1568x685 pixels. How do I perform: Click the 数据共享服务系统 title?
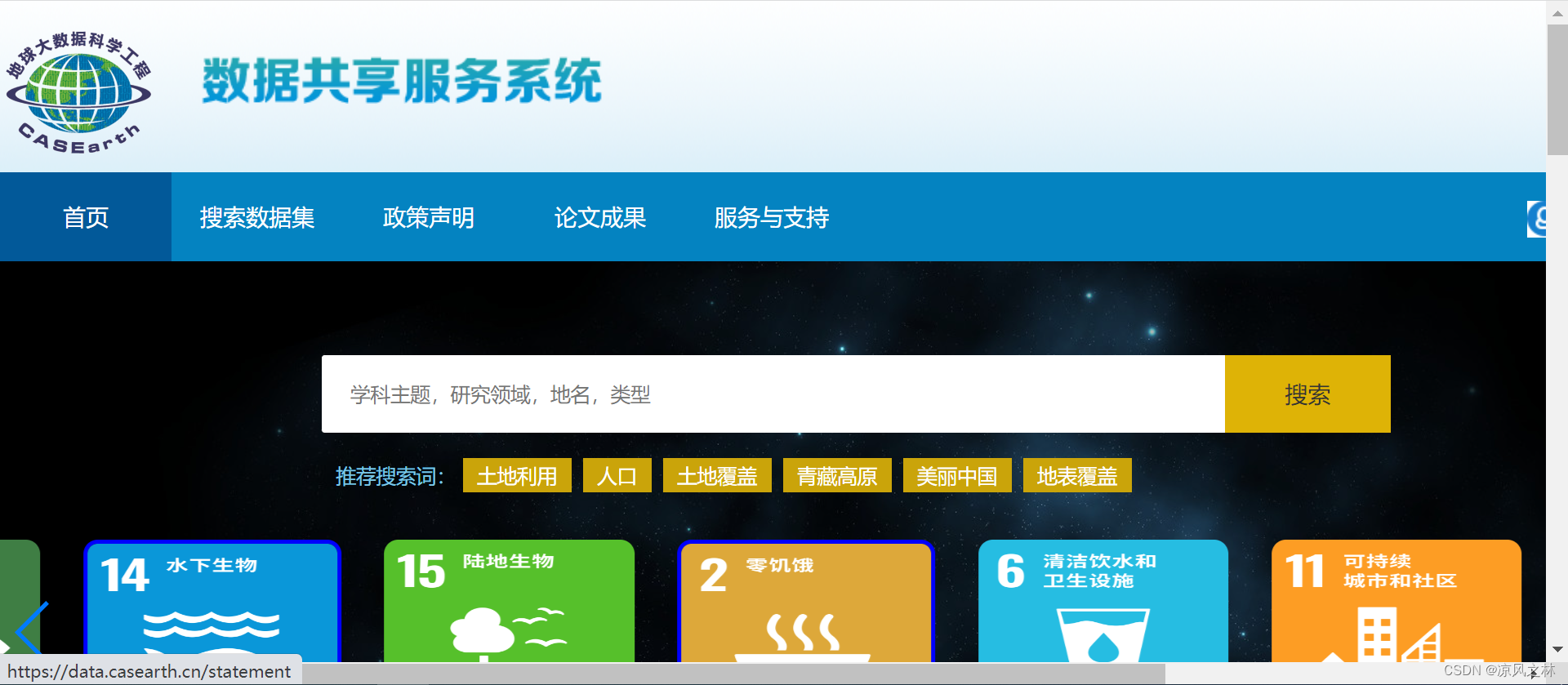pyautogui.click(x=402, y=81)
